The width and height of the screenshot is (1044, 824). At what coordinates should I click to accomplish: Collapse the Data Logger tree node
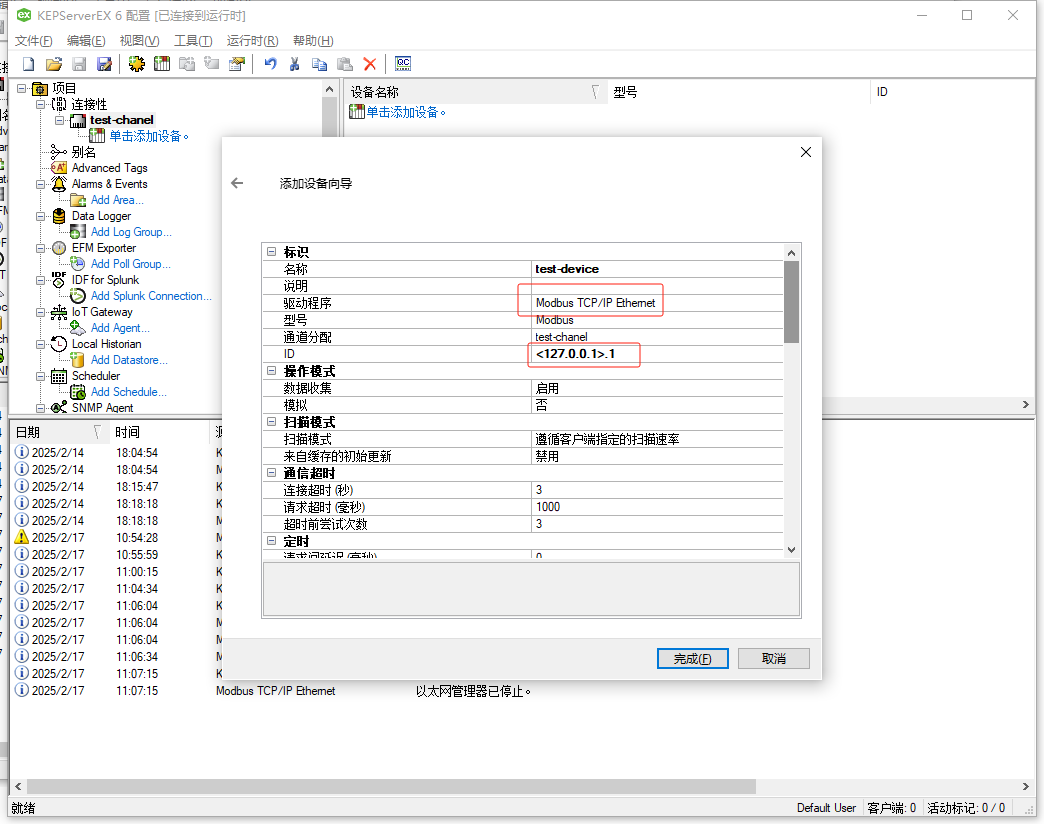pyautogui.click(x=41, y=216)
